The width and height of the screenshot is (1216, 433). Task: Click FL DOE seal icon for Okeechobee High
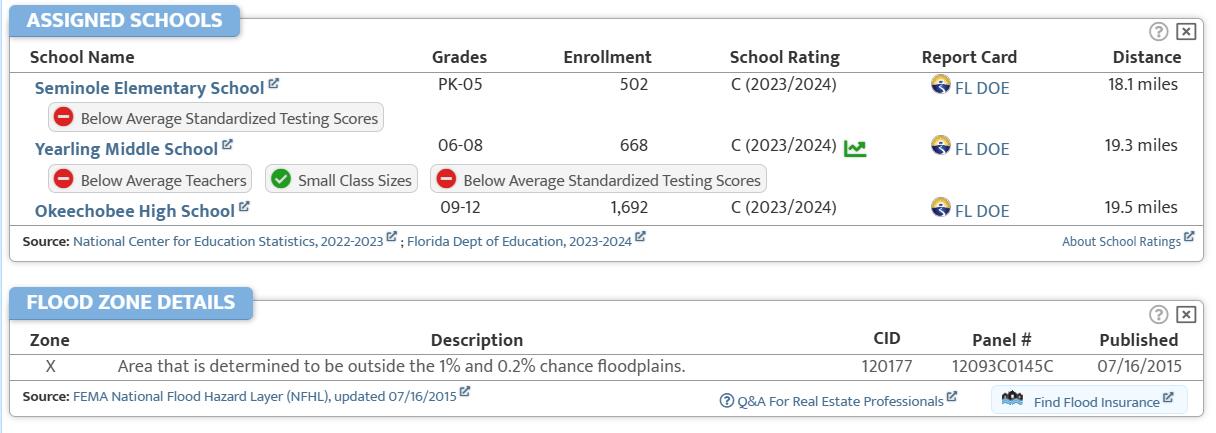940,208
